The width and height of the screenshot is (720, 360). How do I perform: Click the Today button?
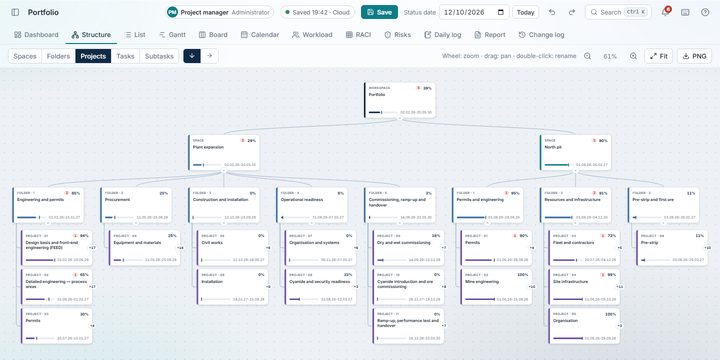coord(525,12)
